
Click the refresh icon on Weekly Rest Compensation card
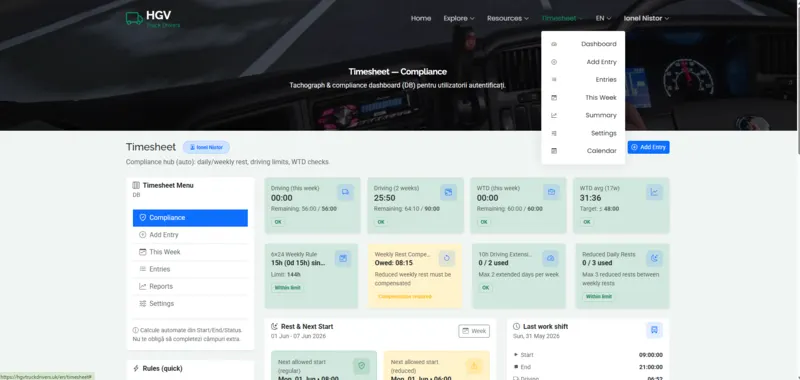click(446, 258)
